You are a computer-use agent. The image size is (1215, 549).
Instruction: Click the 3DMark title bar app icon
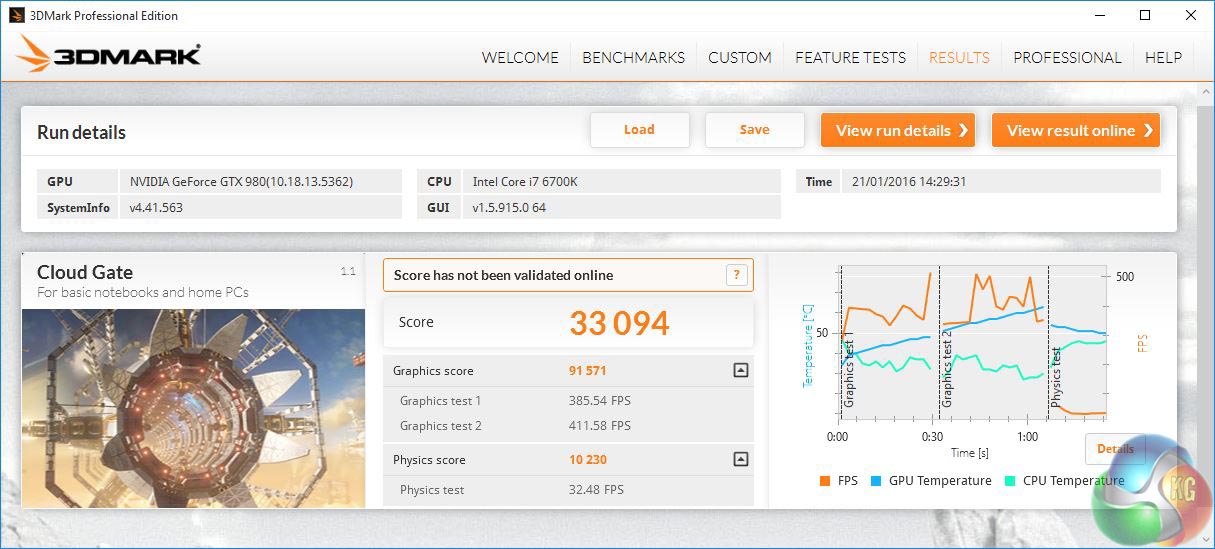pyautogui.click(x=16, y=15)
